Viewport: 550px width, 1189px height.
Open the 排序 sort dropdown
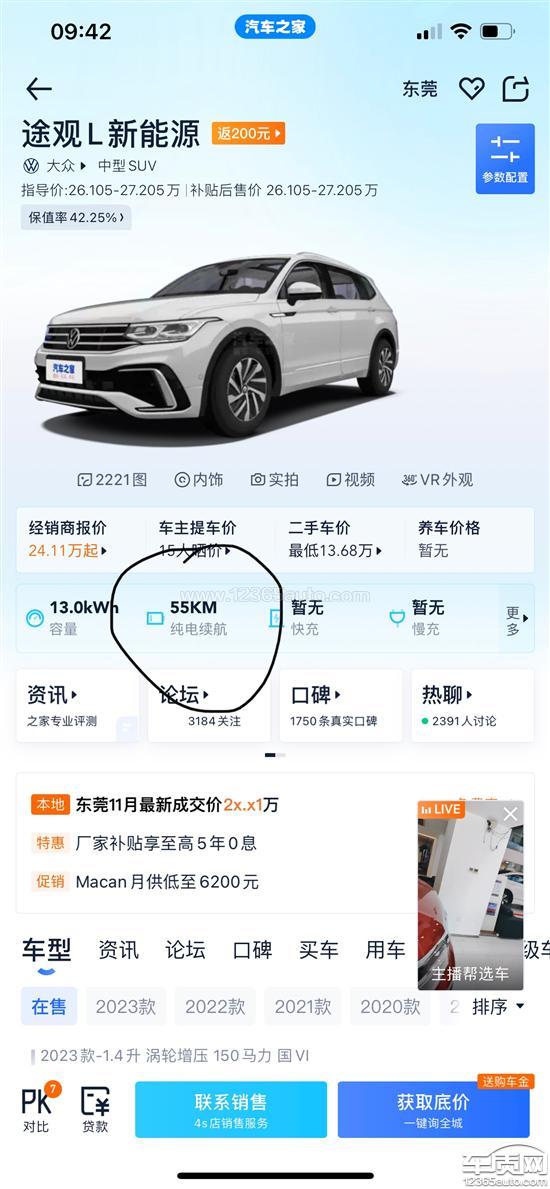point(498,1007)
